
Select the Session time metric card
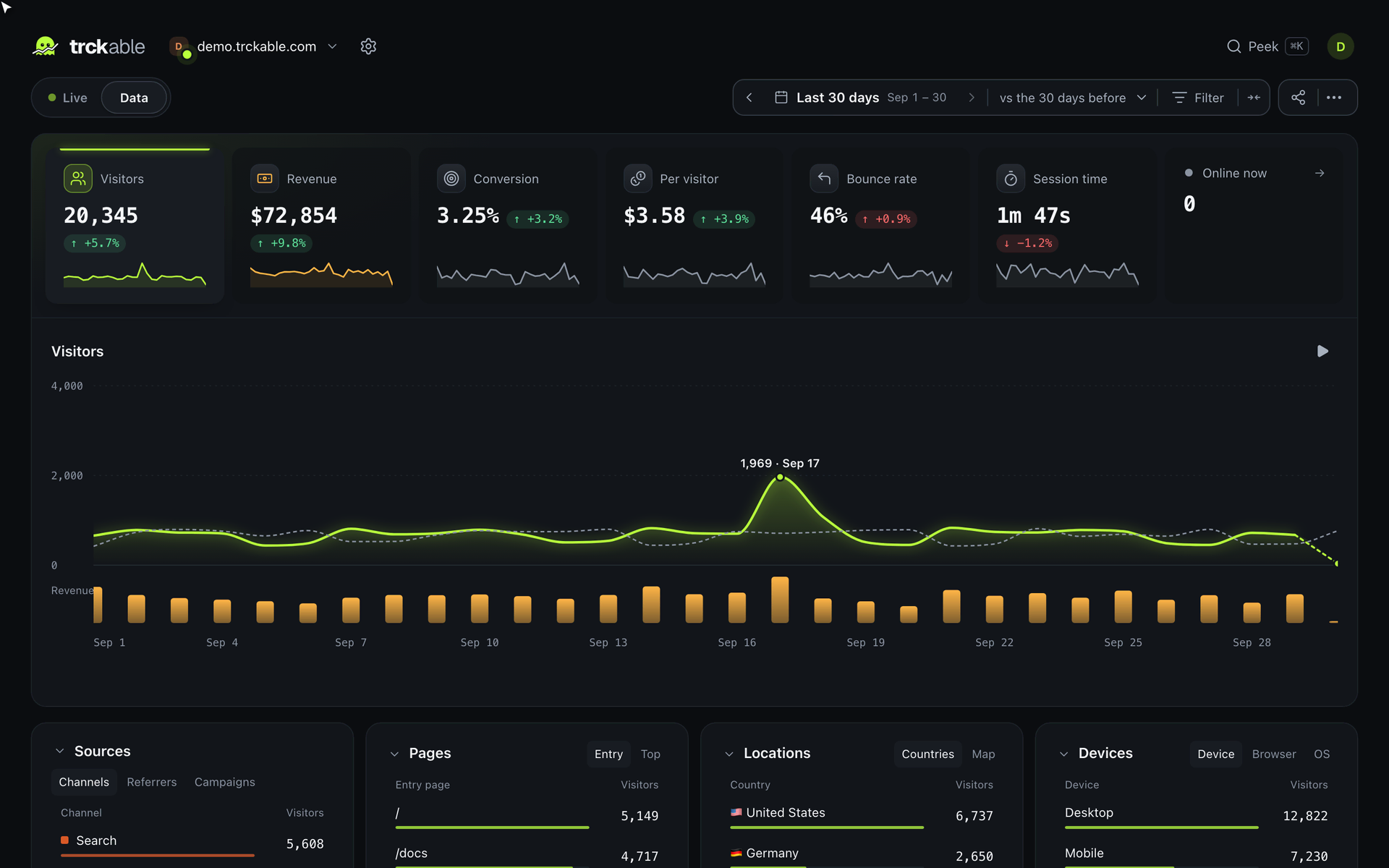[1067, 225]
